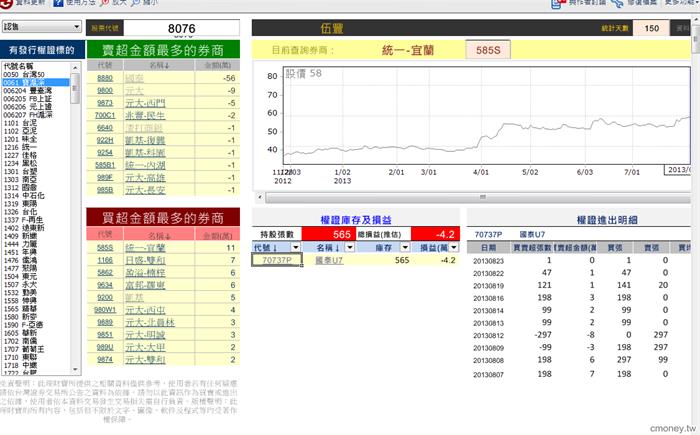Click the 日期 column header in detail table
Image resolution: width=700 pixels, height=435 pixels.
(488, 247)
